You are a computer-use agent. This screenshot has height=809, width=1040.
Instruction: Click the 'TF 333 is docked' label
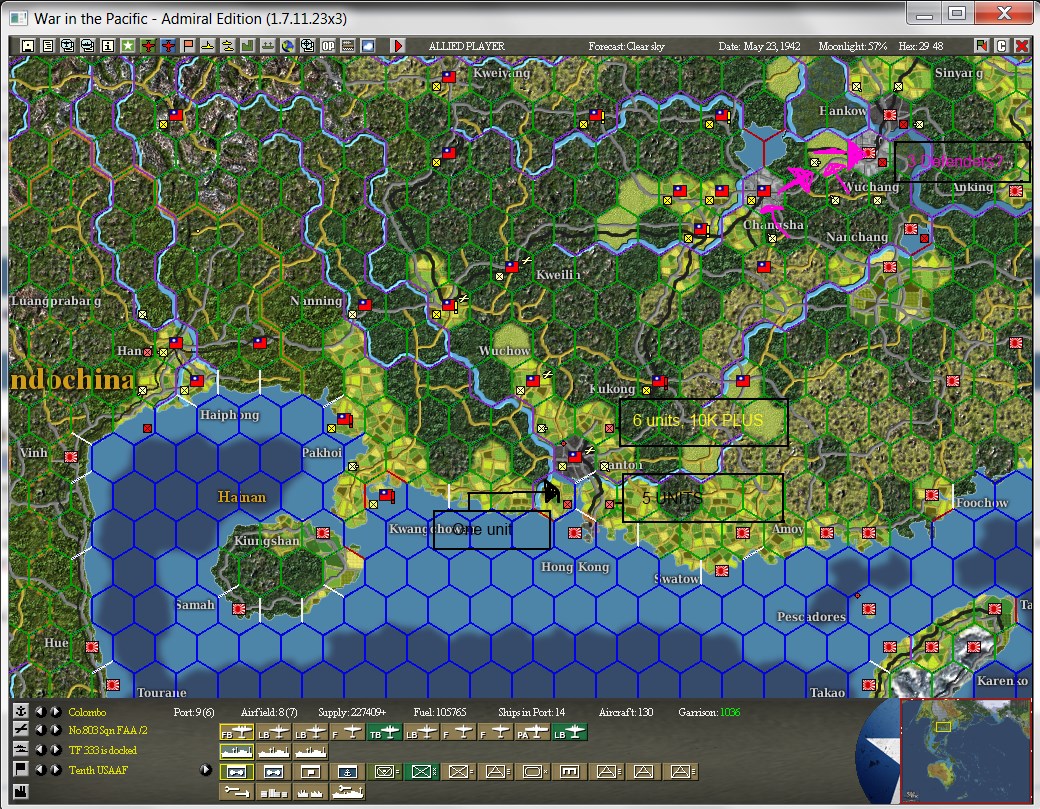pyautogui.click(x=103, y=750)
